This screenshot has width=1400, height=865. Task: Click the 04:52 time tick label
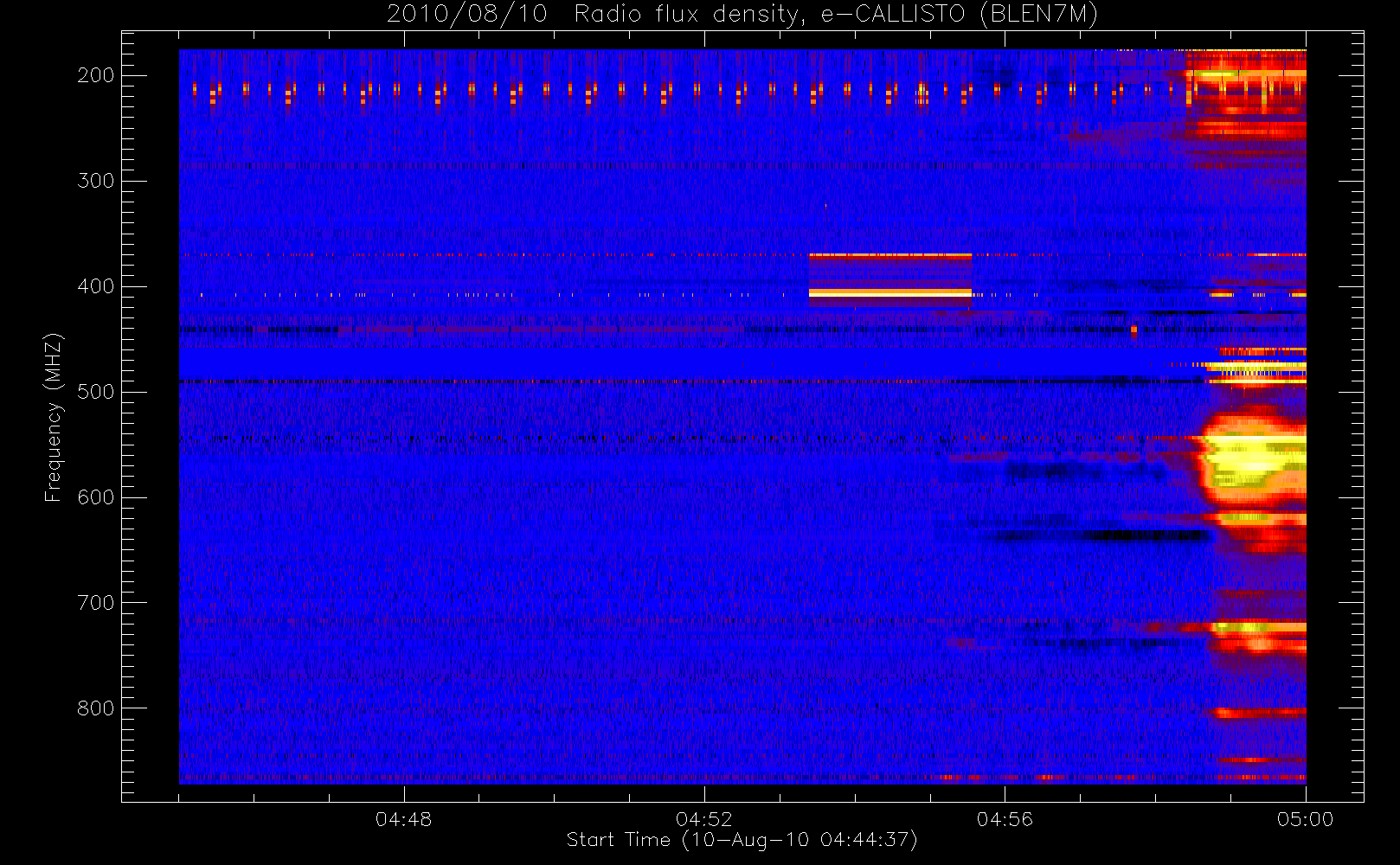[704, 819]
